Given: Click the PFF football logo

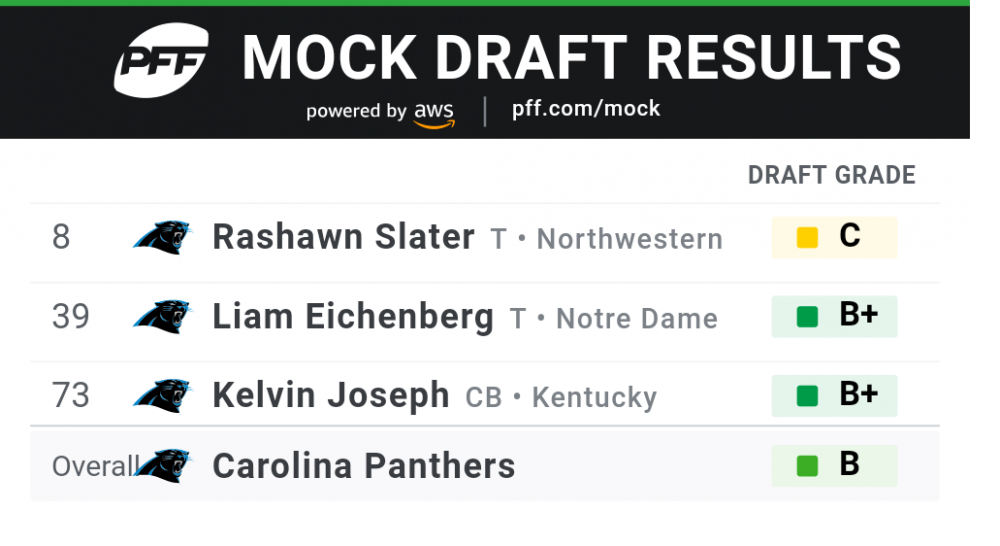Looking at the screenshot, I should tap(160, 60).
